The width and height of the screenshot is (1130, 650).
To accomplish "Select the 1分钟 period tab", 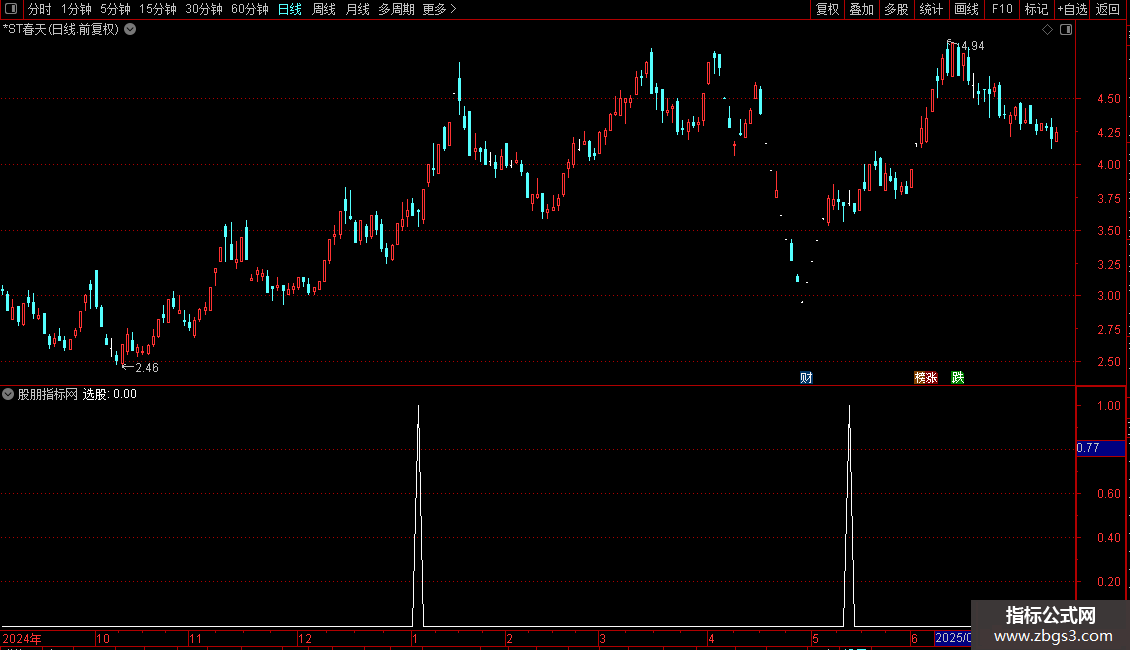I will [x=76, y=9].
